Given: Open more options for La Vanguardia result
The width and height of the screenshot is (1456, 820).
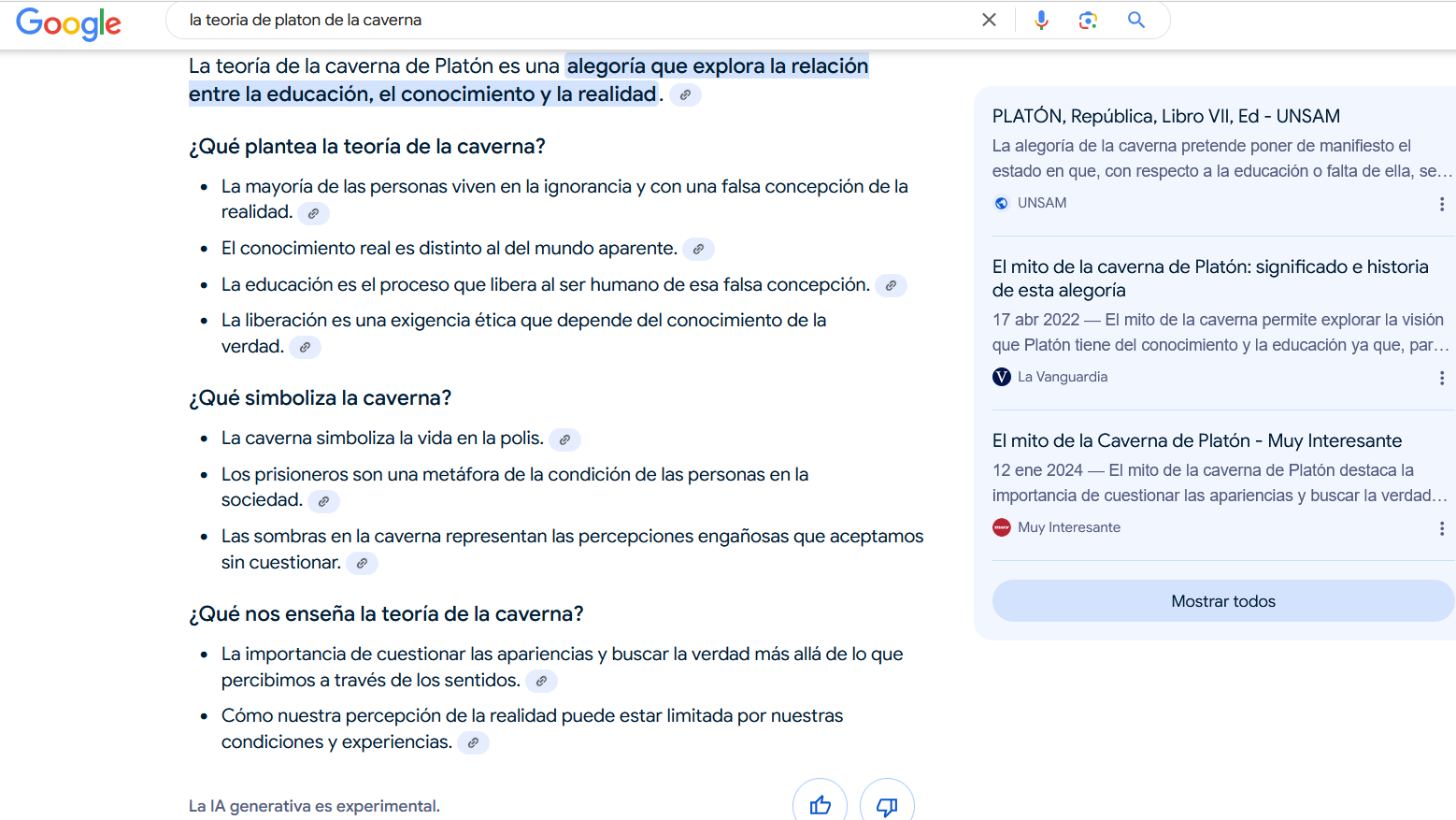Looking at the screenshot, I should tap(1442, 378).
